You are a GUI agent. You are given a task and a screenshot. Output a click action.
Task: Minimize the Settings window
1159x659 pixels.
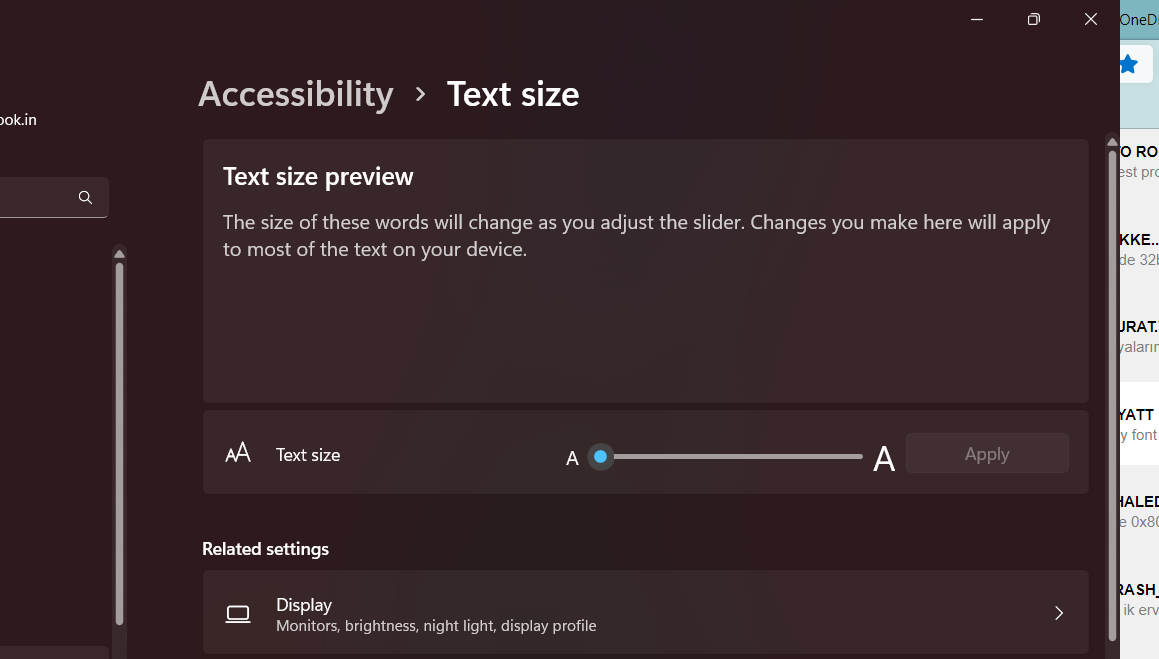tap(976, 19)
